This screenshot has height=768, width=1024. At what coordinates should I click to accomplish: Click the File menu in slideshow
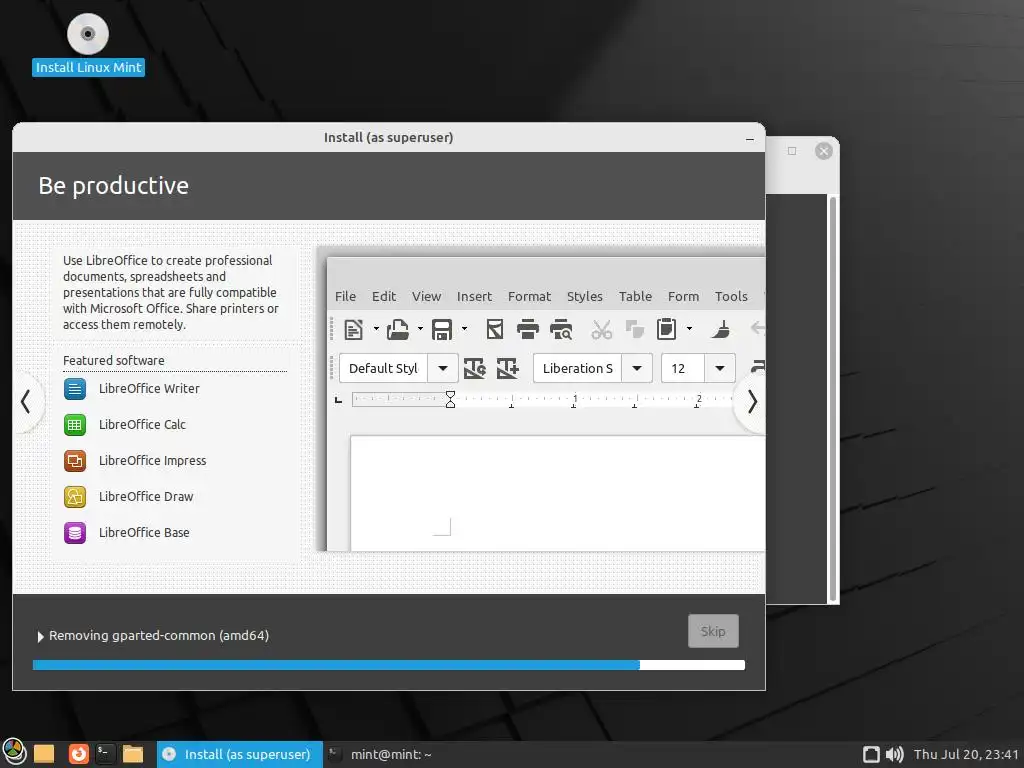tap(345, 296)
